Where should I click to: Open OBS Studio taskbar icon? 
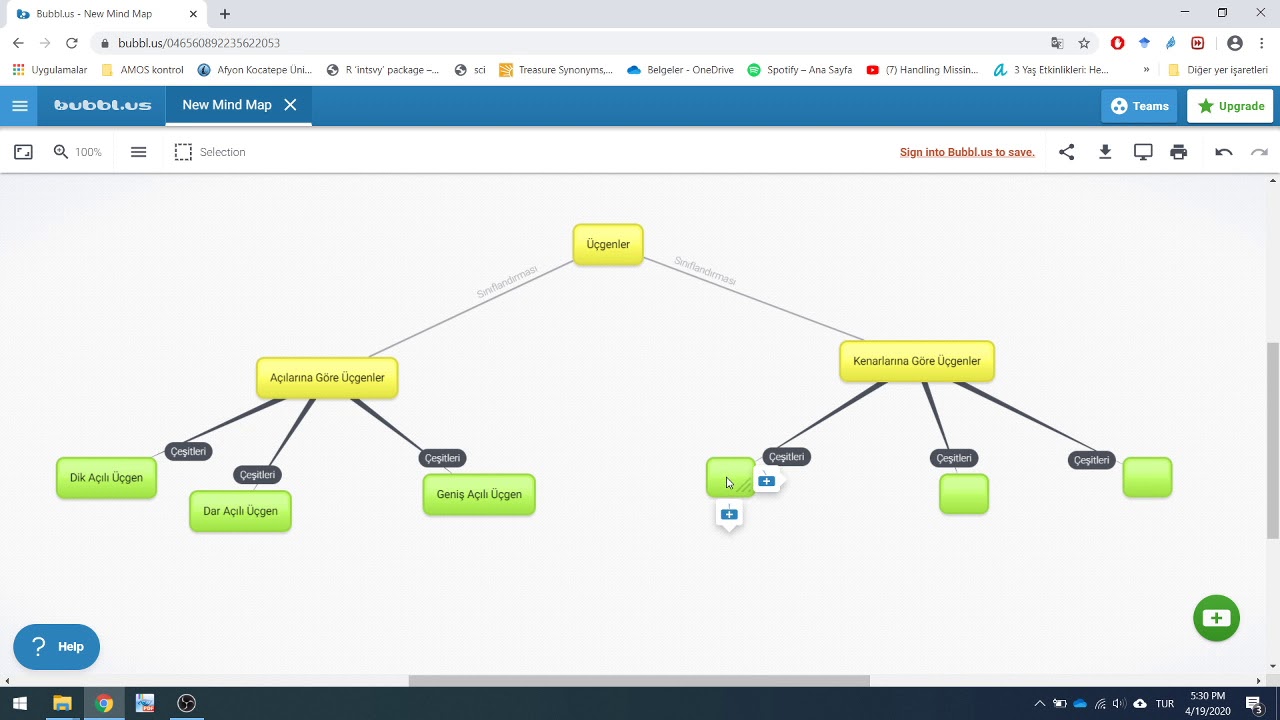coord(186,703)
